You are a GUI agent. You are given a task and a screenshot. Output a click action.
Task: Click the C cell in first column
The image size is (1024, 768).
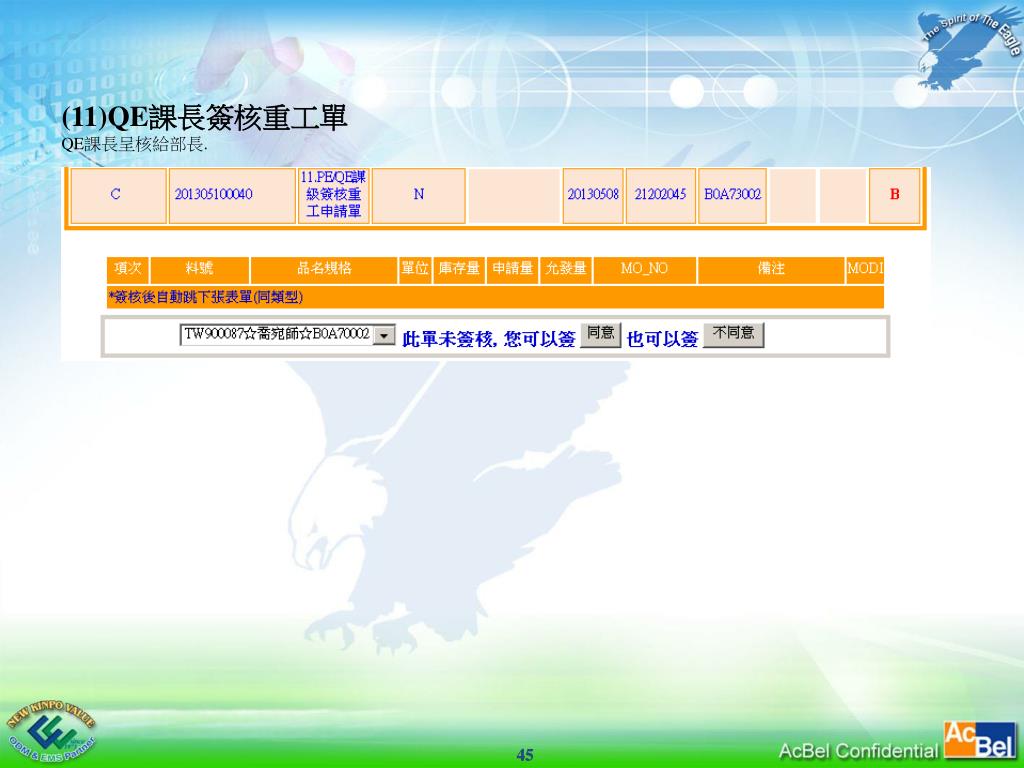click(116, 195)
